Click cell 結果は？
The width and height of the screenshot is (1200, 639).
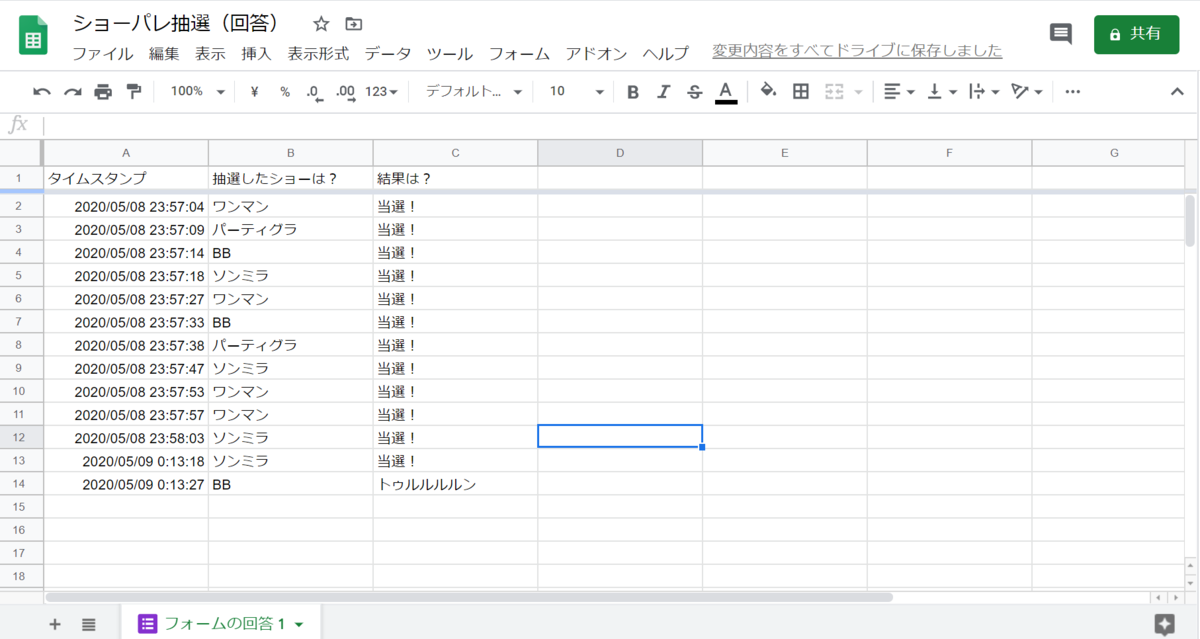pyautogui.click(x=455, y=179)
